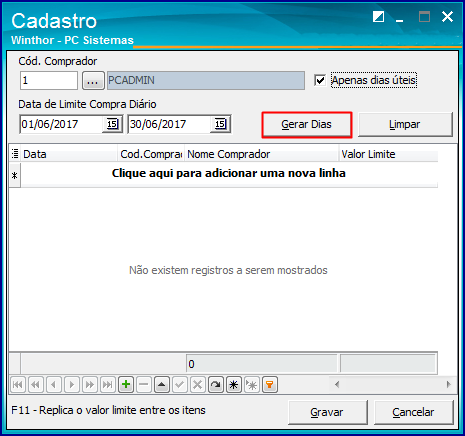Image resolution: width=465 pixels, height=436 pixels.
Task: Click the next record arrow icon
Action: click(72, 385)
